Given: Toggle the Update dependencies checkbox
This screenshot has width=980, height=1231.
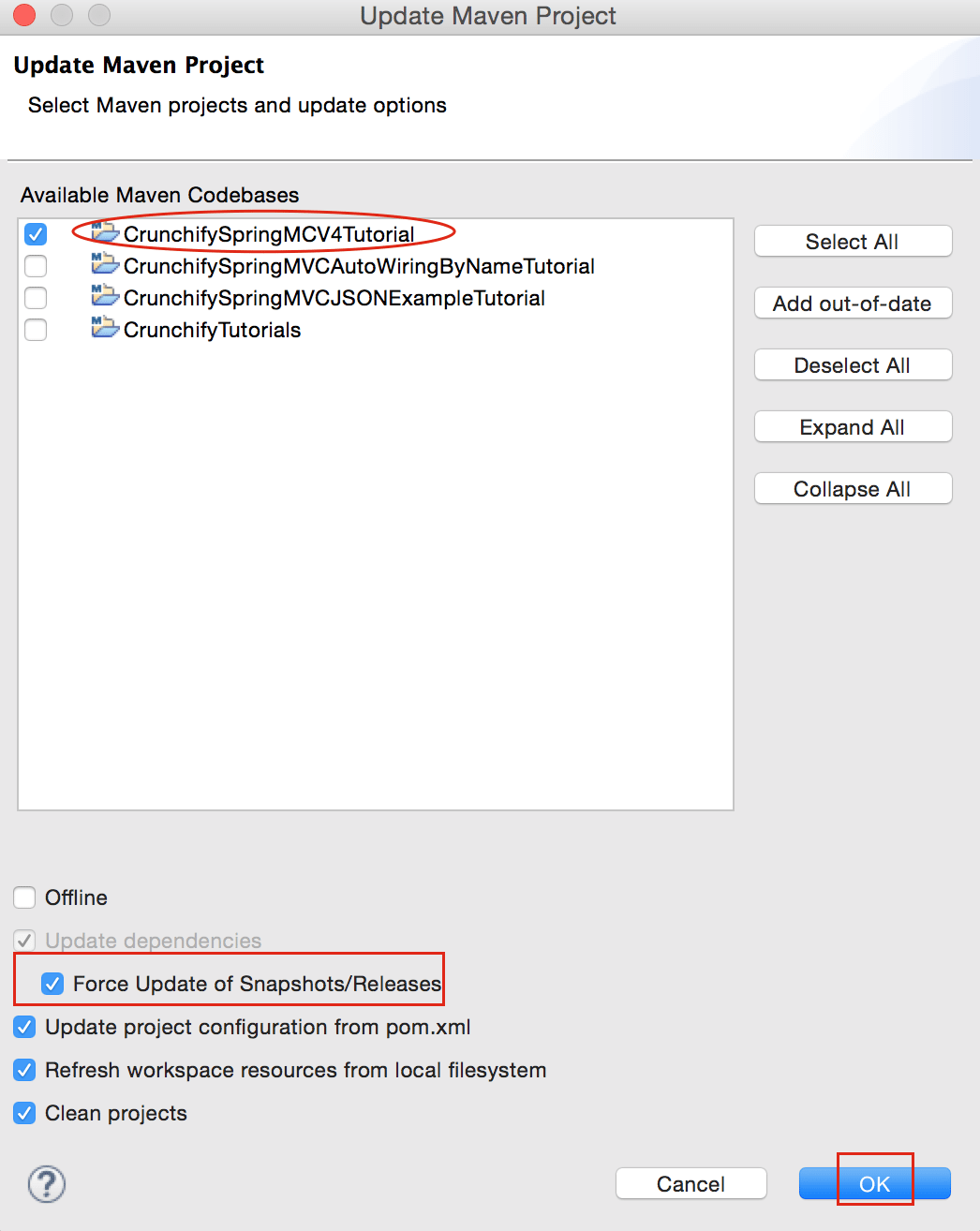Looking at the screenshot, I should 24,941.
